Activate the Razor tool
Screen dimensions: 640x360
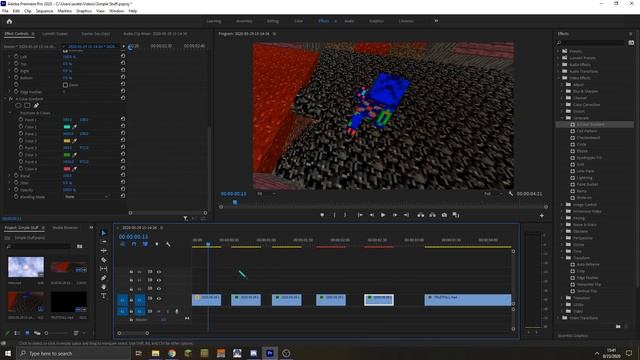coord(104,260)
